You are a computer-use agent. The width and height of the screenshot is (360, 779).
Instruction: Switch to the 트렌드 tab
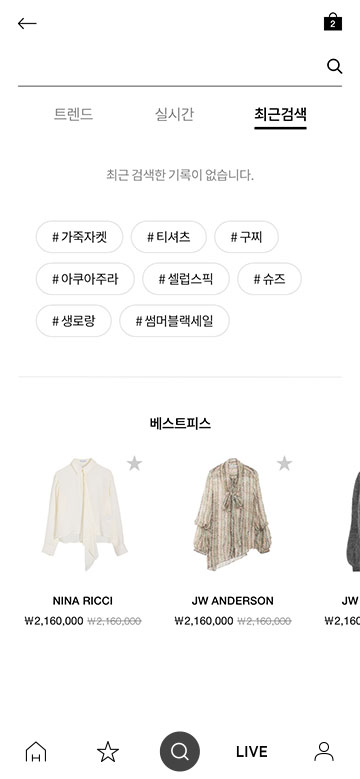[x=73, y=114]
